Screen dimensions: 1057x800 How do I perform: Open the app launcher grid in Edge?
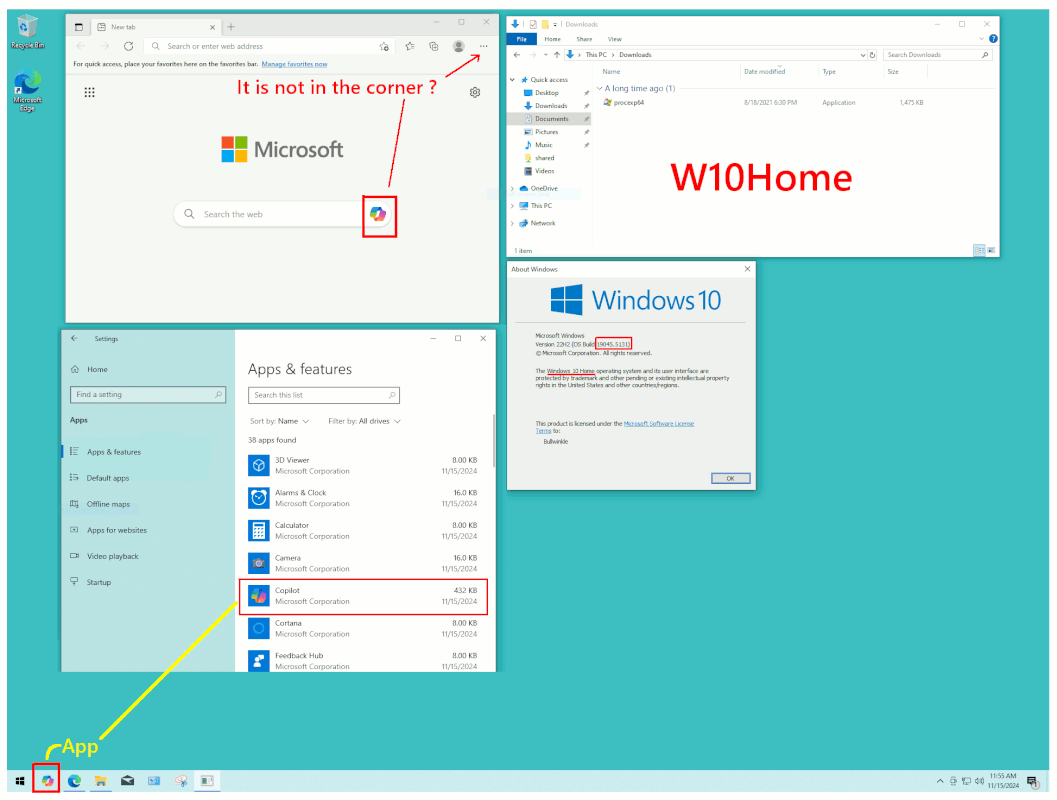pyautogui.click(x=90, y=92)
